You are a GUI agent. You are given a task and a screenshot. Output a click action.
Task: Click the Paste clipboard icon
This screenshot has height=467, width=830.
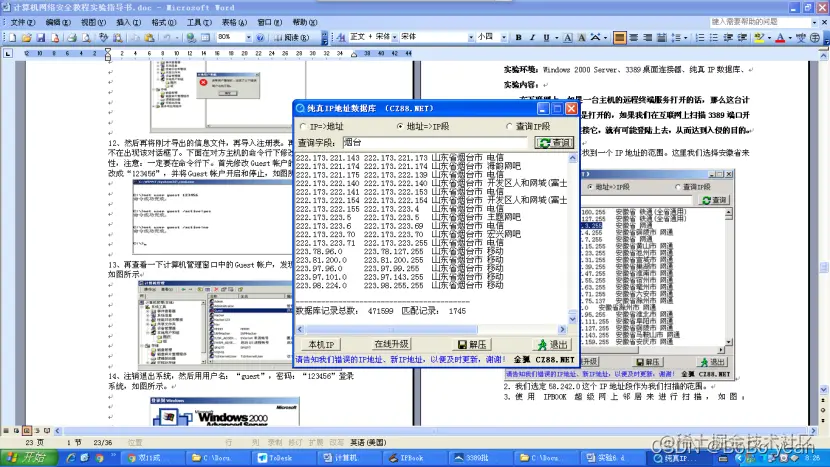coord(149,38)
